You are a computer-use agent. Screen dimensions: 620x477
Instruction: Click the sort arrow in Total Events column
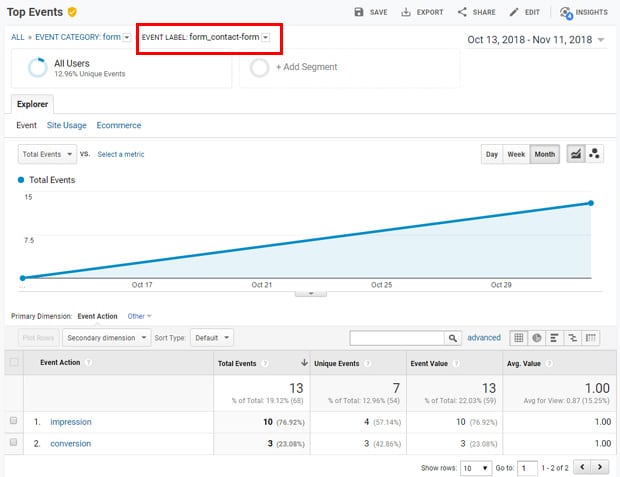click(304, 362)
